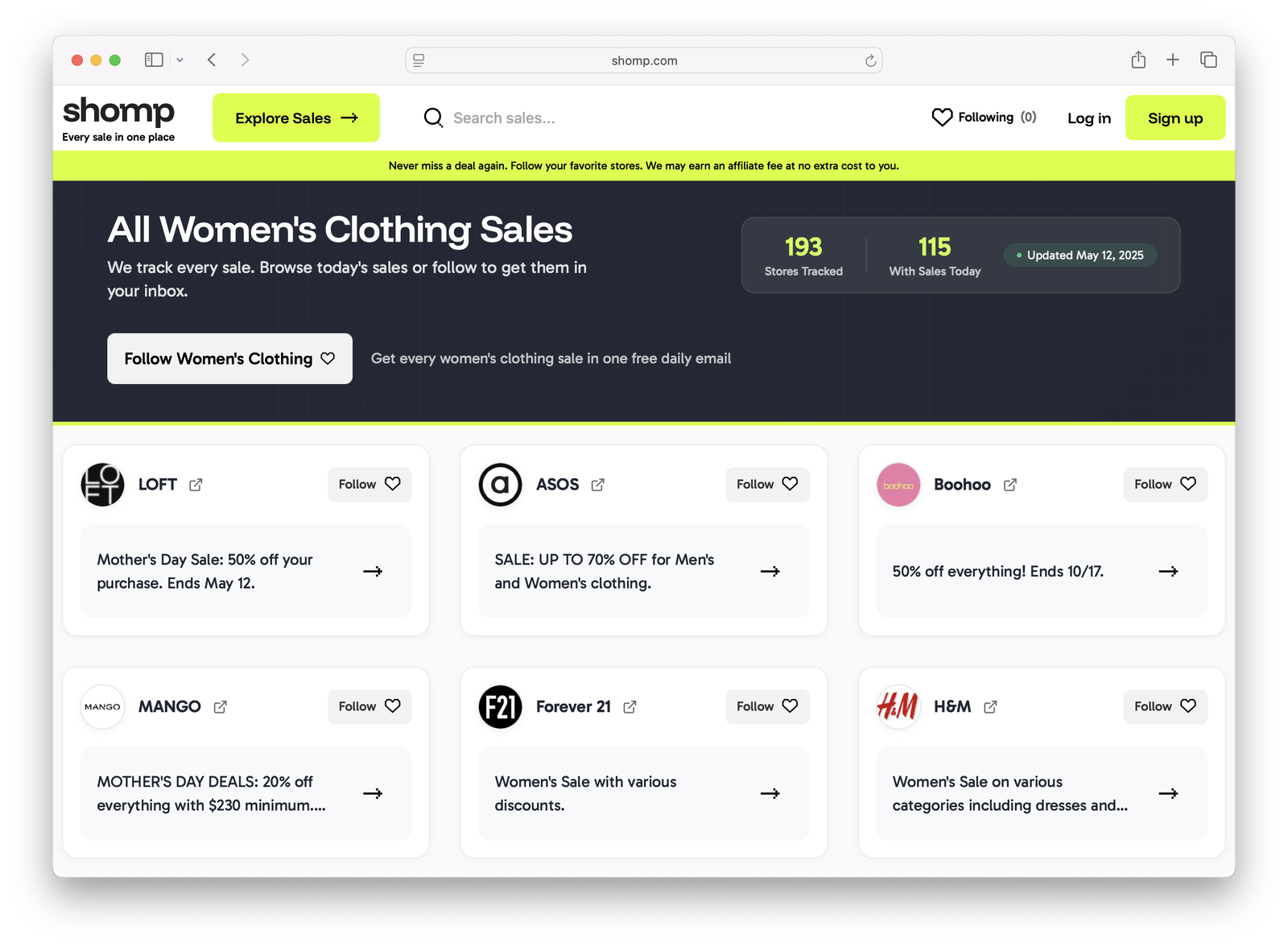The image size is (1288, 947).
Task: Click the Boohoo pink logo thumbnail
Action: tap(898, 485)
